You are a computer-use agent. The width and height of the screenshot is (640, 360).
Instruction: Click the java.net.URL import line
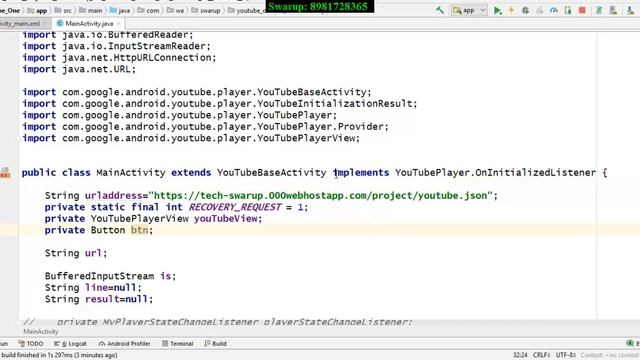[x=79, y=69]
